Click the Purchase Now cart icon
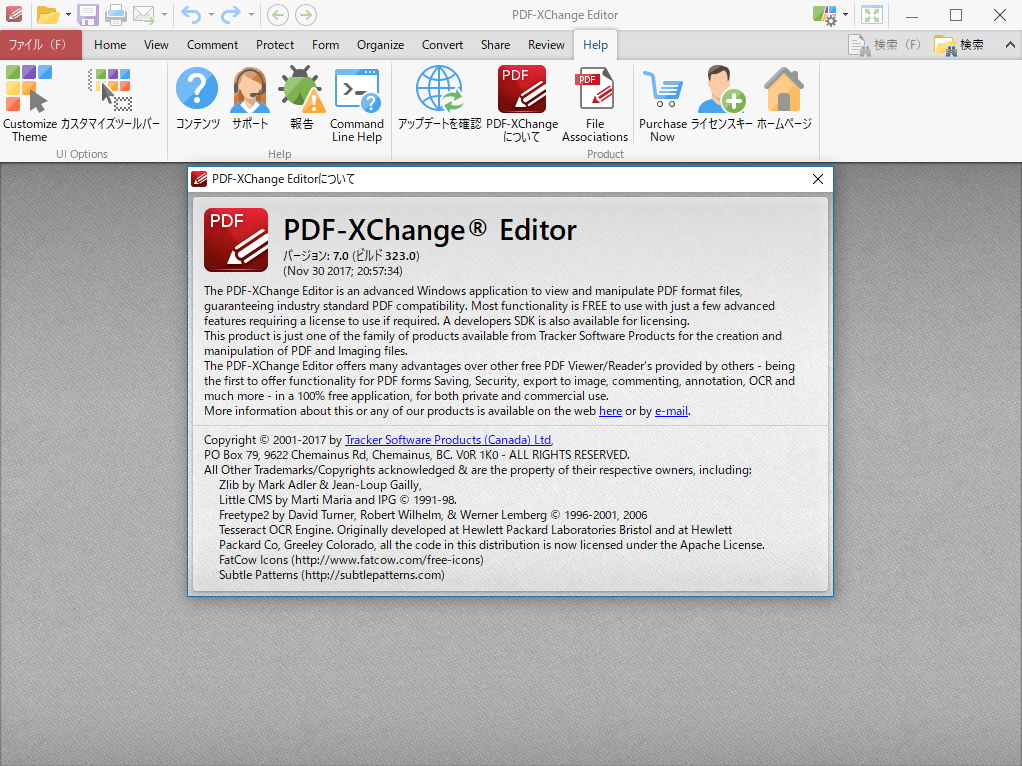 click(x=662, y=104)
